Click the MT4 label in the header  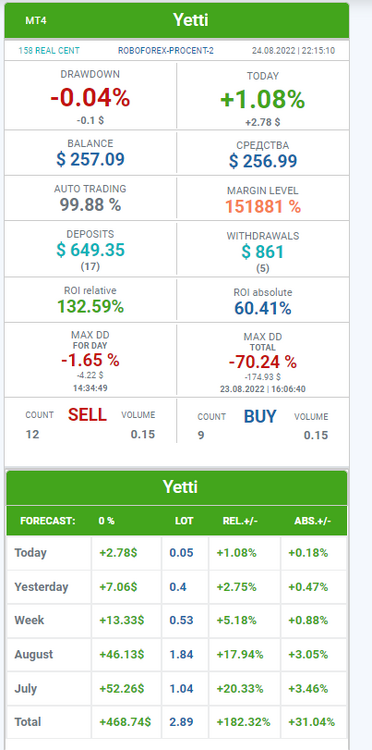(x=36, y=21)
